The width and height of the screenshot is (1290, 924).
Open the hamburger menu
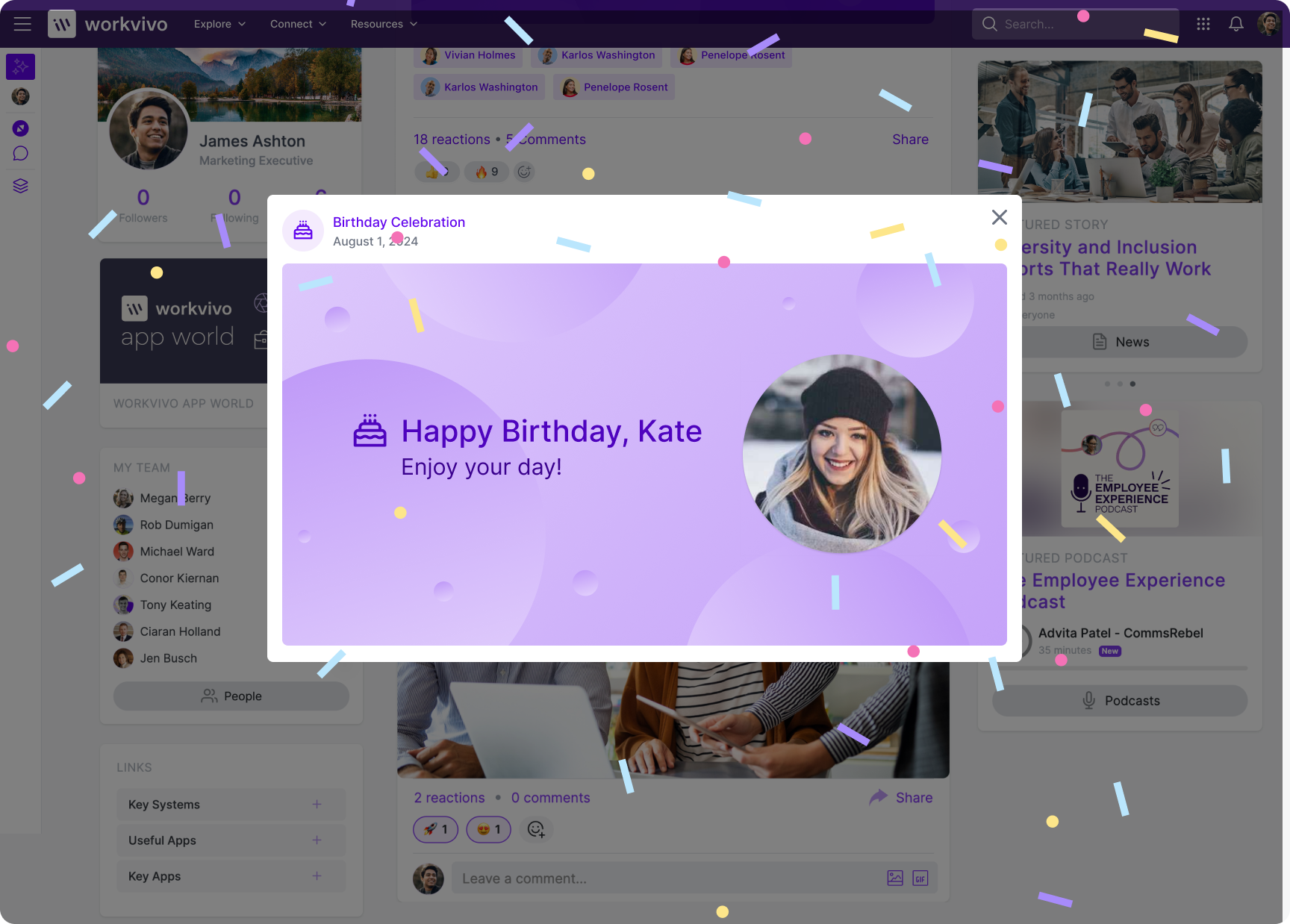[x=22, y=24]
